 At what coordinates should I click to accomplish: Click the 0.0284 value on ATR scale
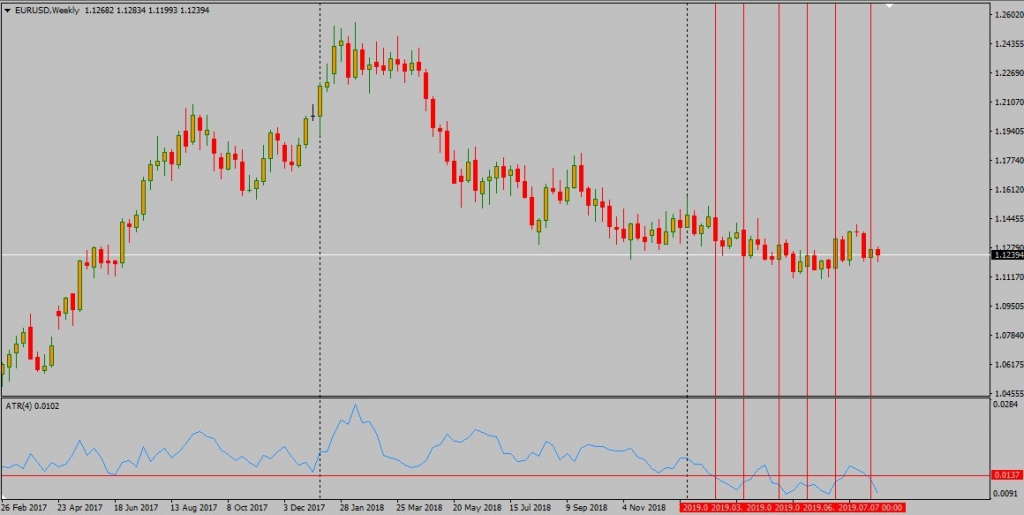click(1003, 405)
